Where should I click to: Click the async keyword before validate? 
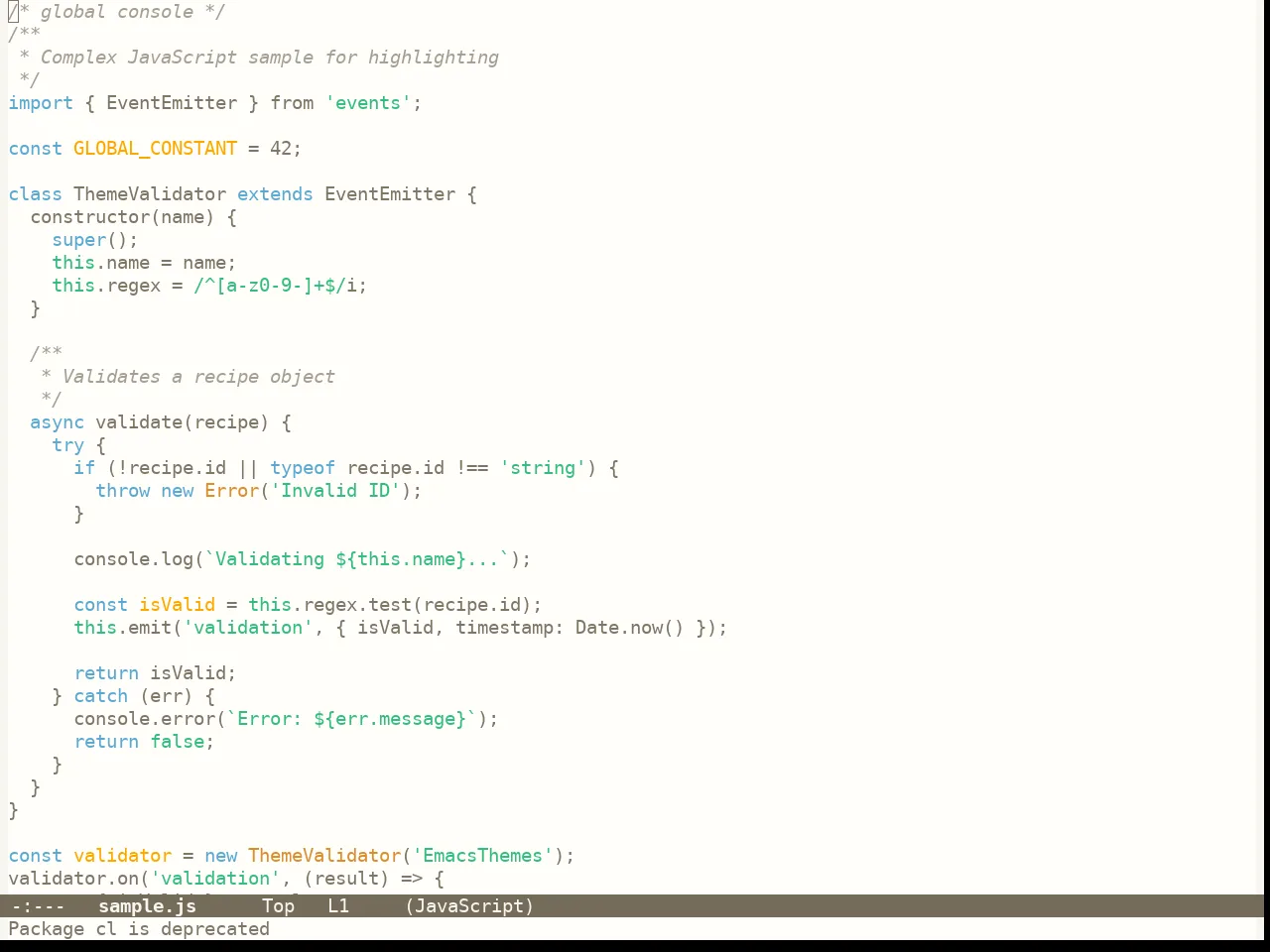click(x=57, y=421)
